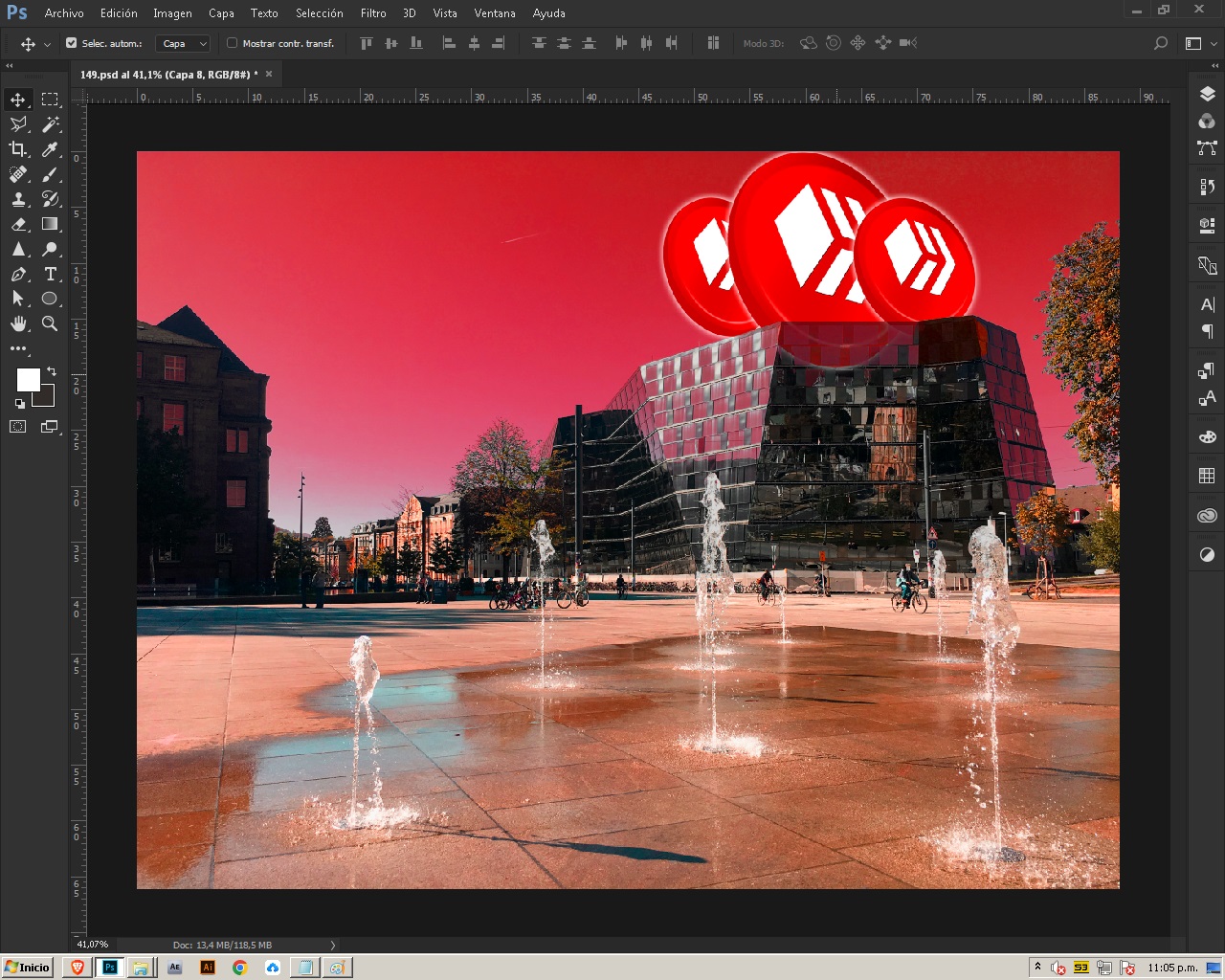Expand the status bar info arrow
Image resolution: width=1225 pixels, height=980 pixels.
tap(333, 946)
